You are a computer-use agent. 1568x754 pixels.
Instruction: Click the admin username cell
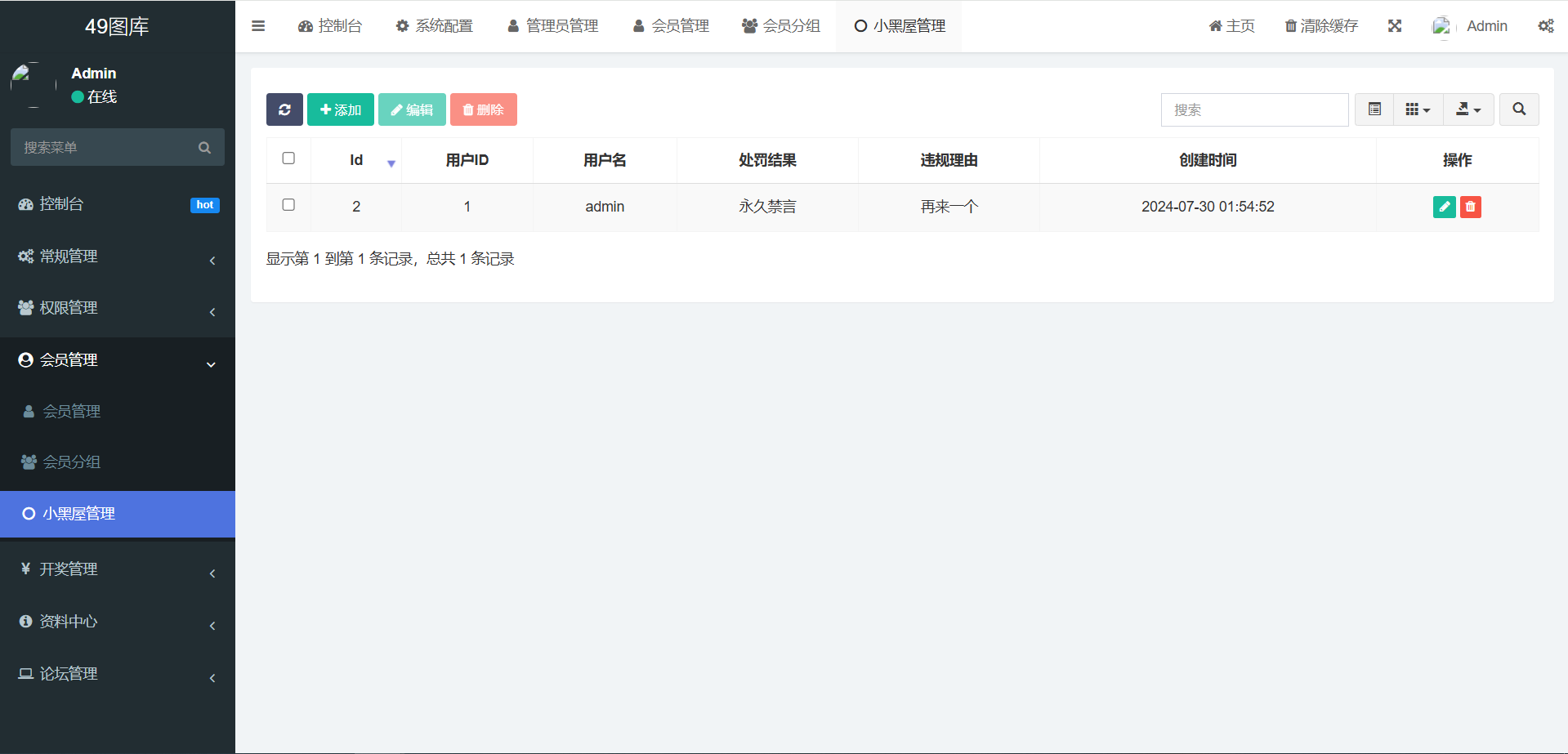point(605,207)
